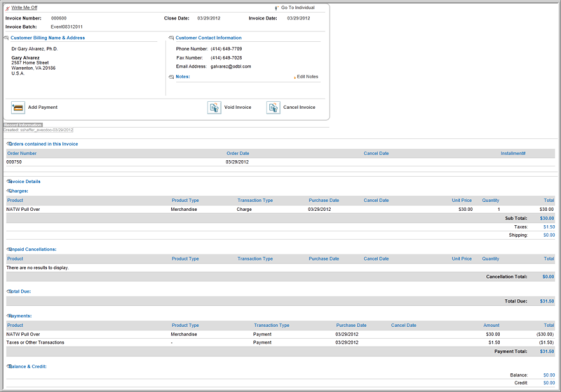Screen dimensions: 561x392
Task: Sort orders by Order Number column header
Action: (22, 153)
